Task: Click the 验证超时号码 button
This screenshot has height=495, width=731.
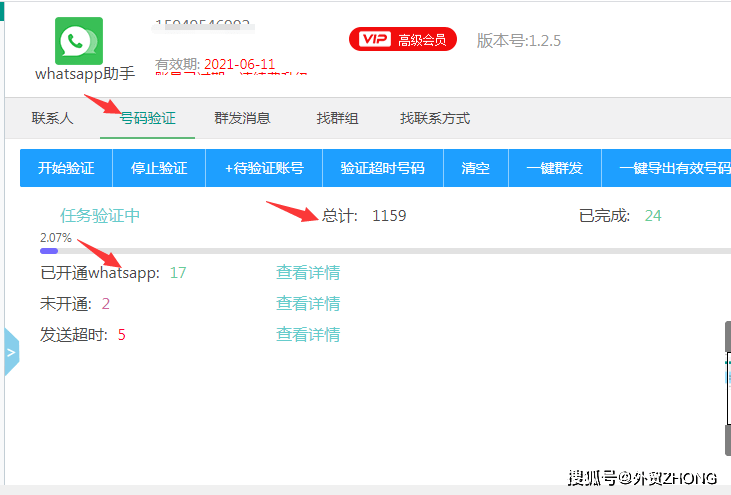Action: (x=382, y=168)
